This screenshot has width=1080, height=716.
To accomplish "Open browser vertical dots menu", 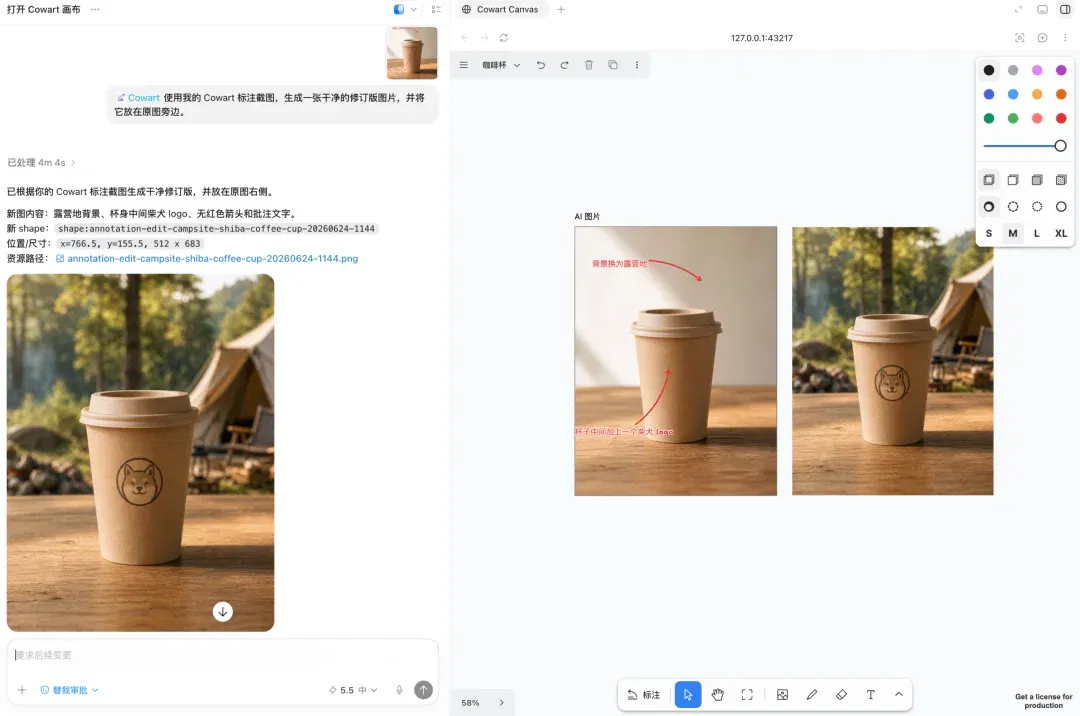I will [1065, 38].
